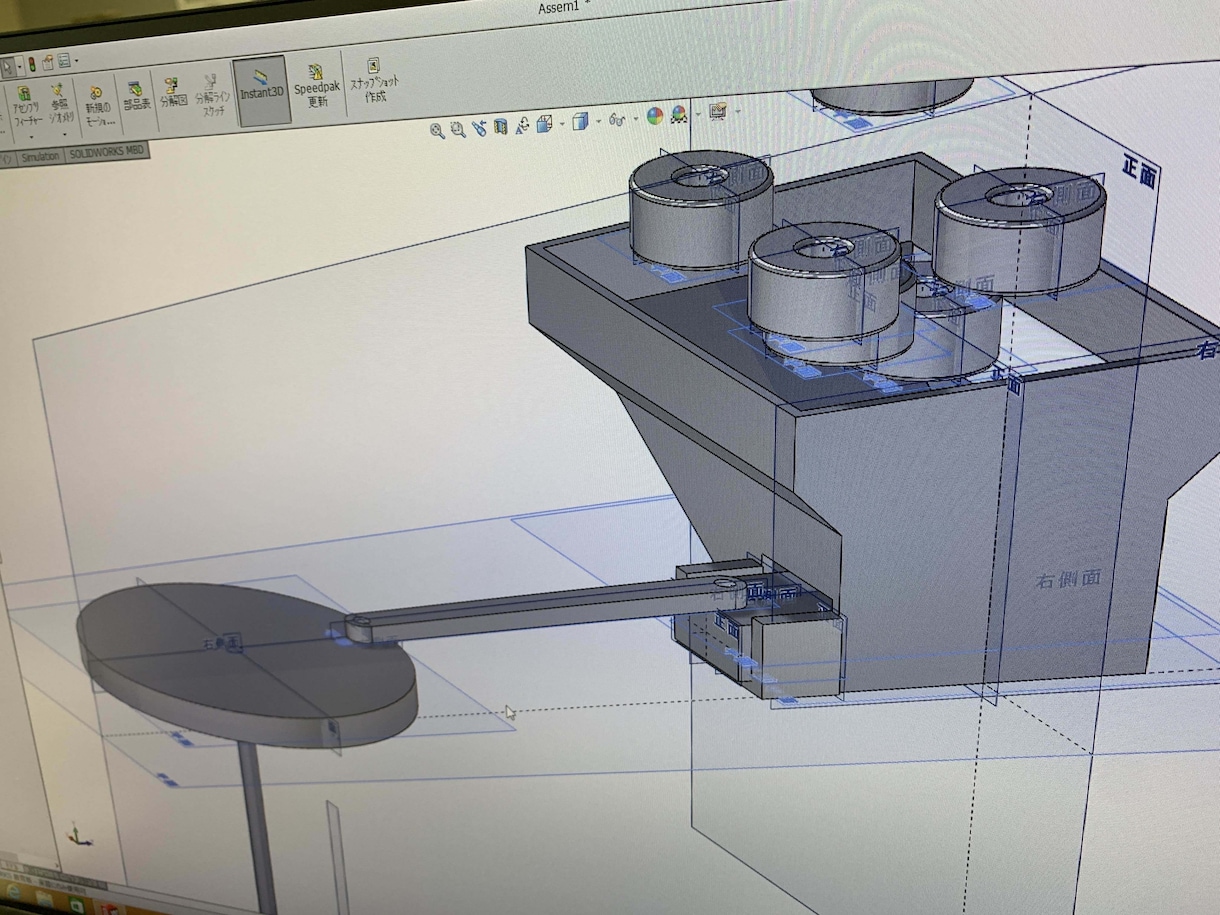The height and width of the screenshot is (915, 1220).
Task: Click the Display Style cube icon
Action: 580,120
